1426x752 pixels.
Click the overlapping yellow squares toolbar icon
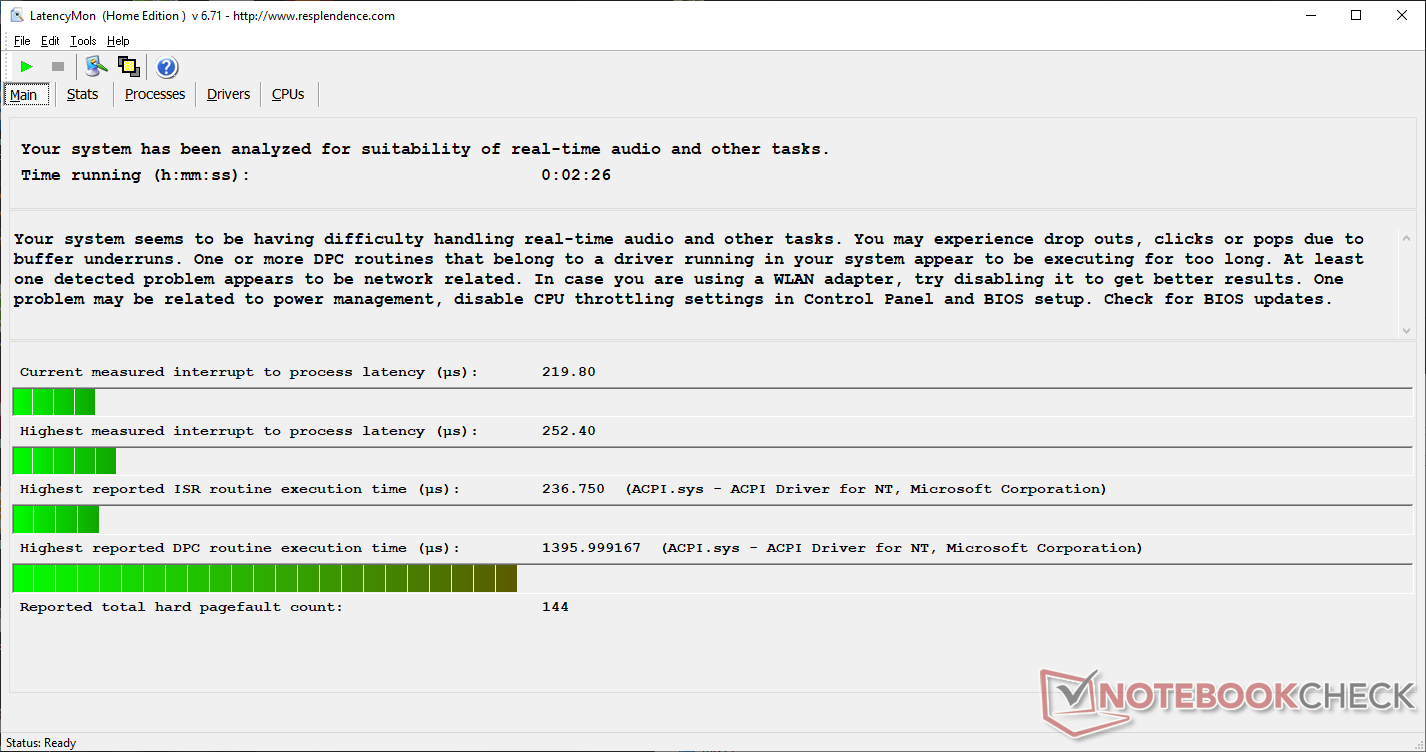point(128,67)
